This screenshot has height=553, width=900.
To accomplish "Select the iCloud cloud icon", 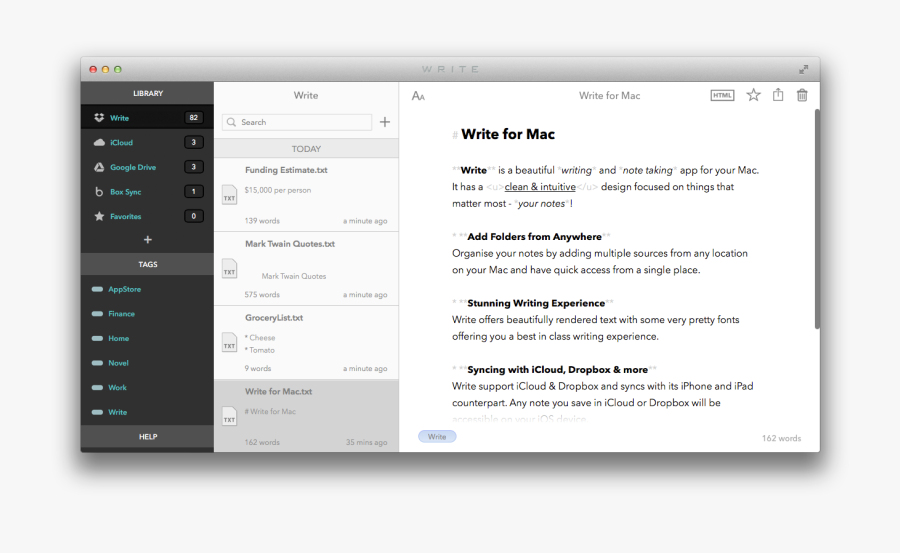I will click(99, 142).
